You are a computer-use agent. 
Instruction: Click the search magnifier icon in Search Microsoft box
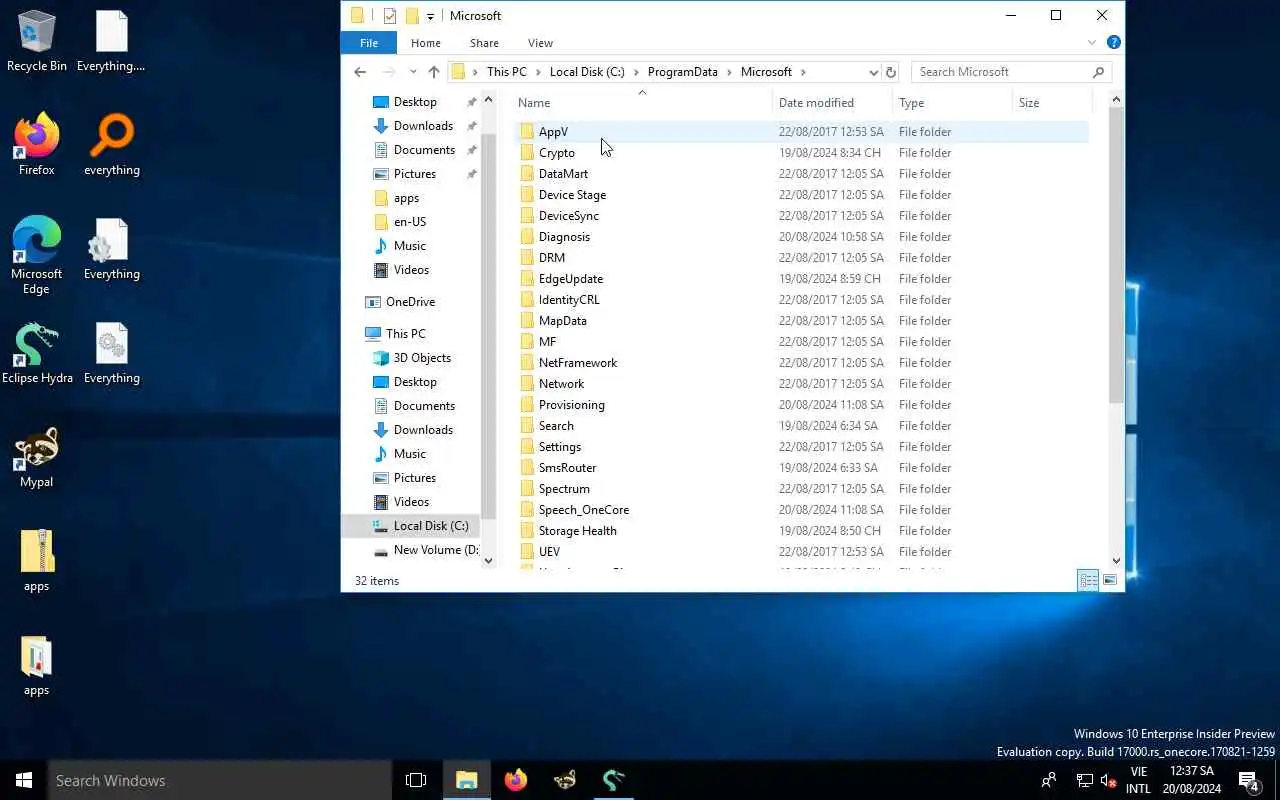coord(1098,72)
